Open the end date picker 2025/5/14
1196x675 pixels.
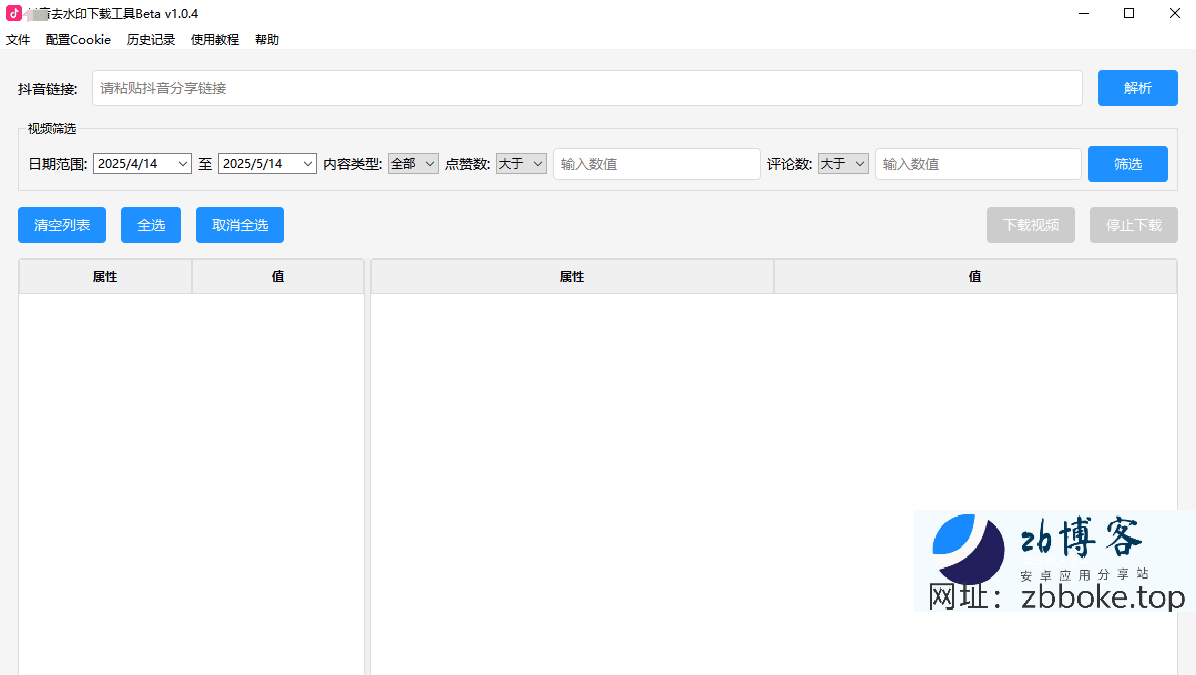[x=267, y=164]
